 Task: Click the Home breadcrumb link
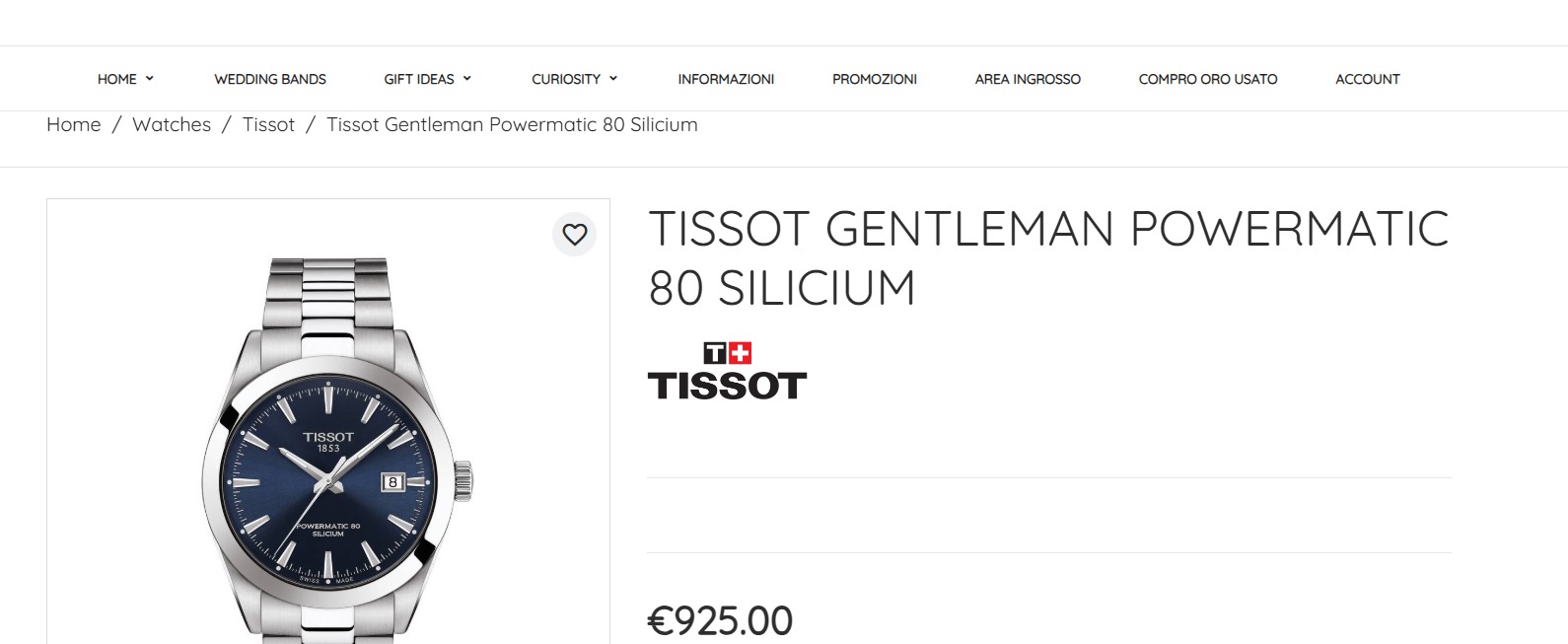tap(74, 124)
